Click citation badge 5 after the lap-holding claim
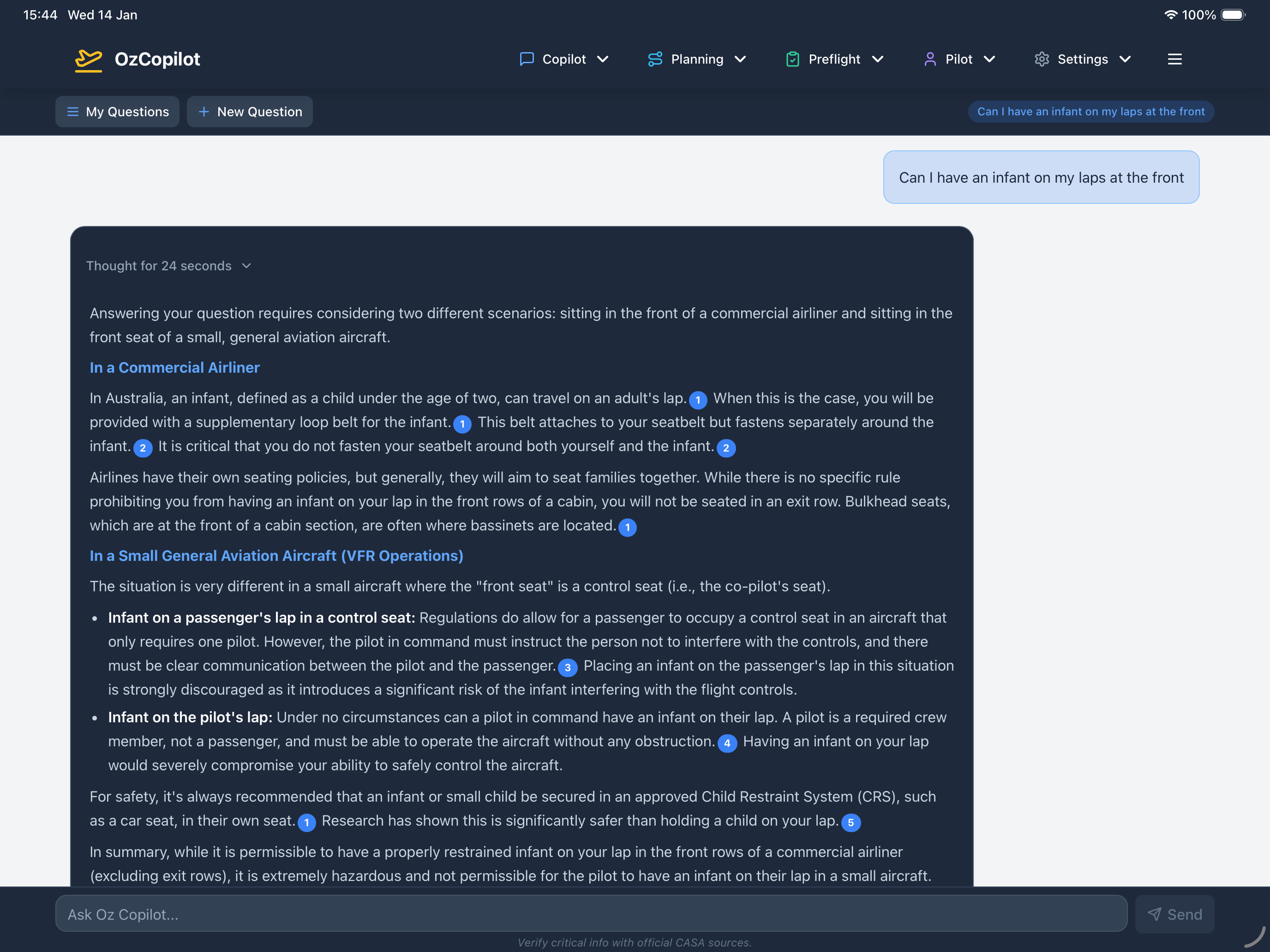This screenshot has height=952, width=1270. tap(851, 822)
